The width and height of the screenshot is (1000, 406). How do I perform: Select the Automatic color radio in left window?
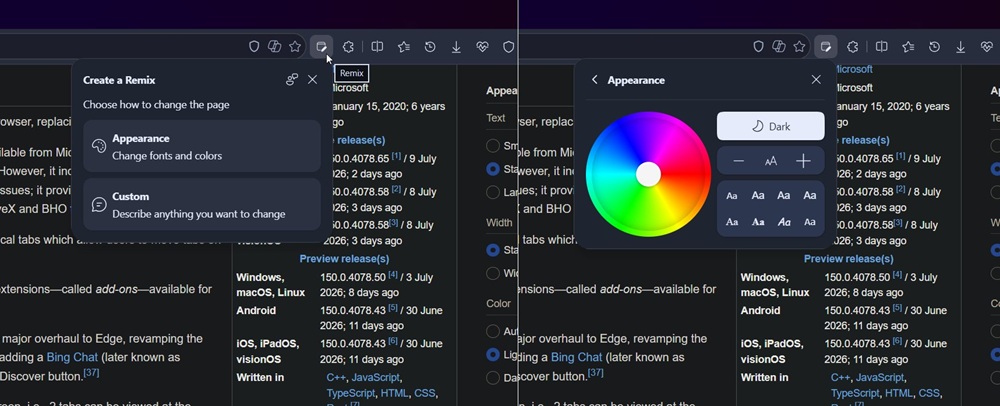click(492, 331)
